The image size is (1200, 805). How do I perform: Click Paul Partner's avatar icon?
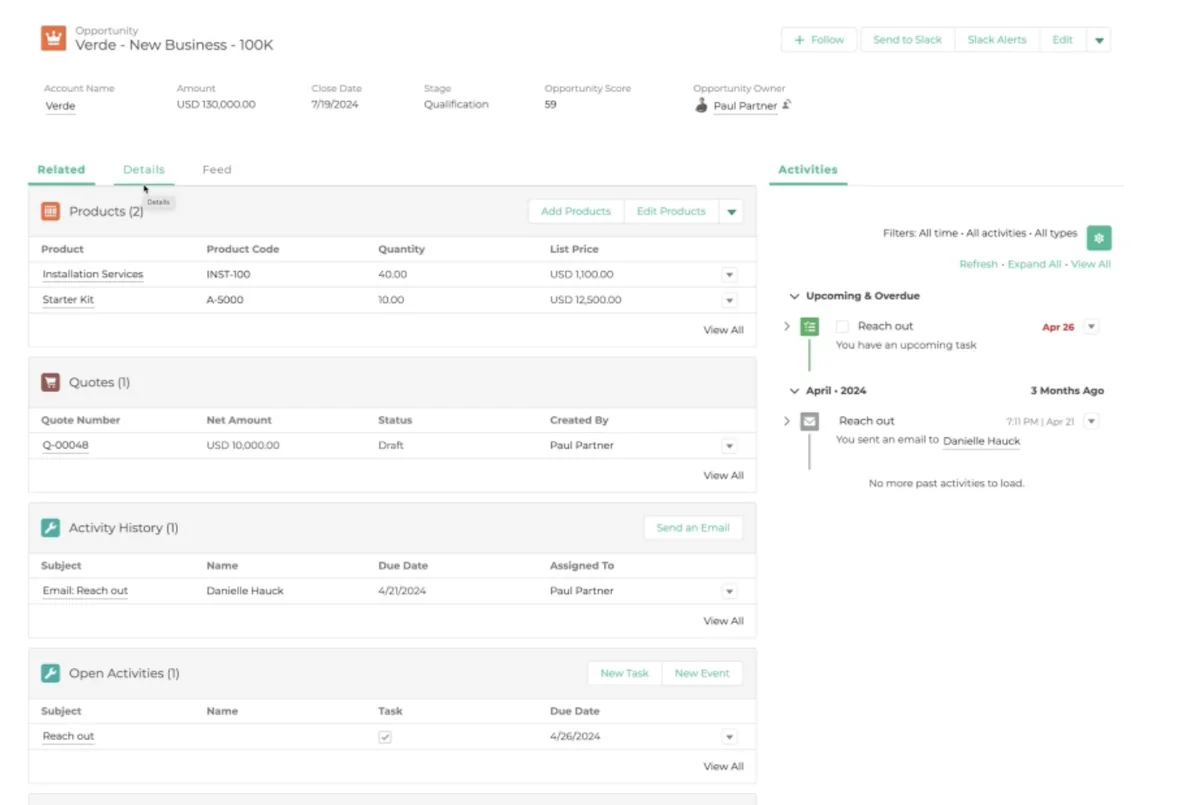coord(701,105)
